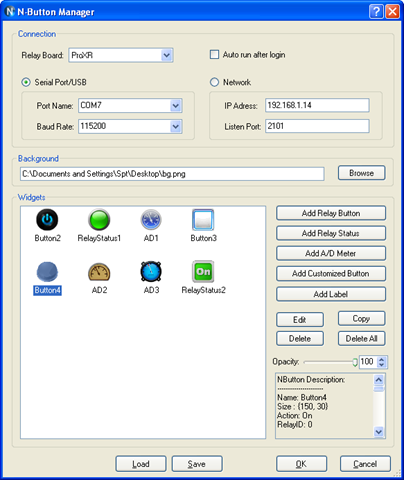The image size is (404, 480).
Task: Click the IP Adress input field
Action: [317, 105]
